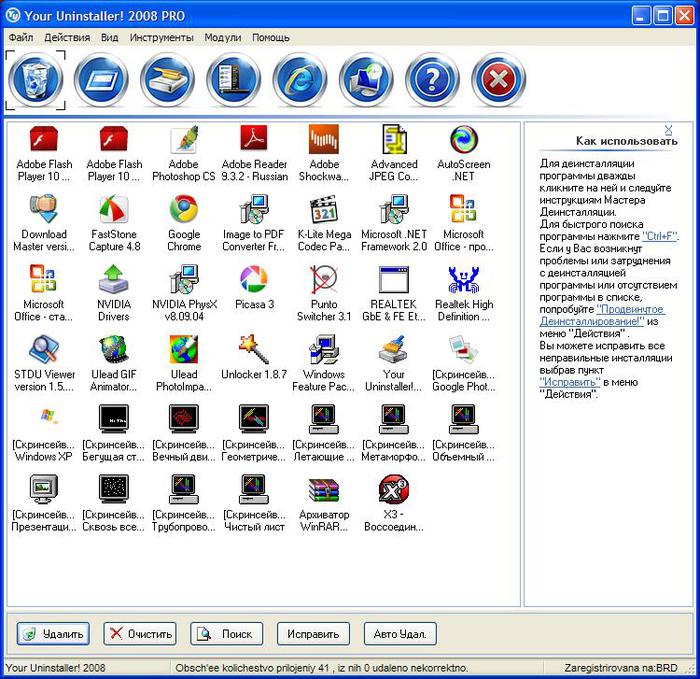The height and width of the screenshot is (679, 700).
Task: Select Picasa 3 program icon
Action: coord(254,288)
